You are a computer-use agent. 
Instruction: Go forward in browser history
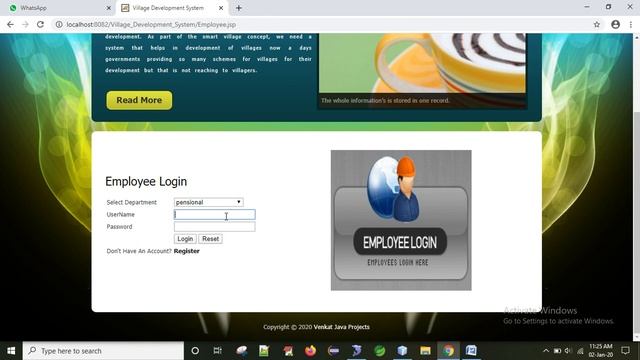pyautogui.click(x=25, y=24)
